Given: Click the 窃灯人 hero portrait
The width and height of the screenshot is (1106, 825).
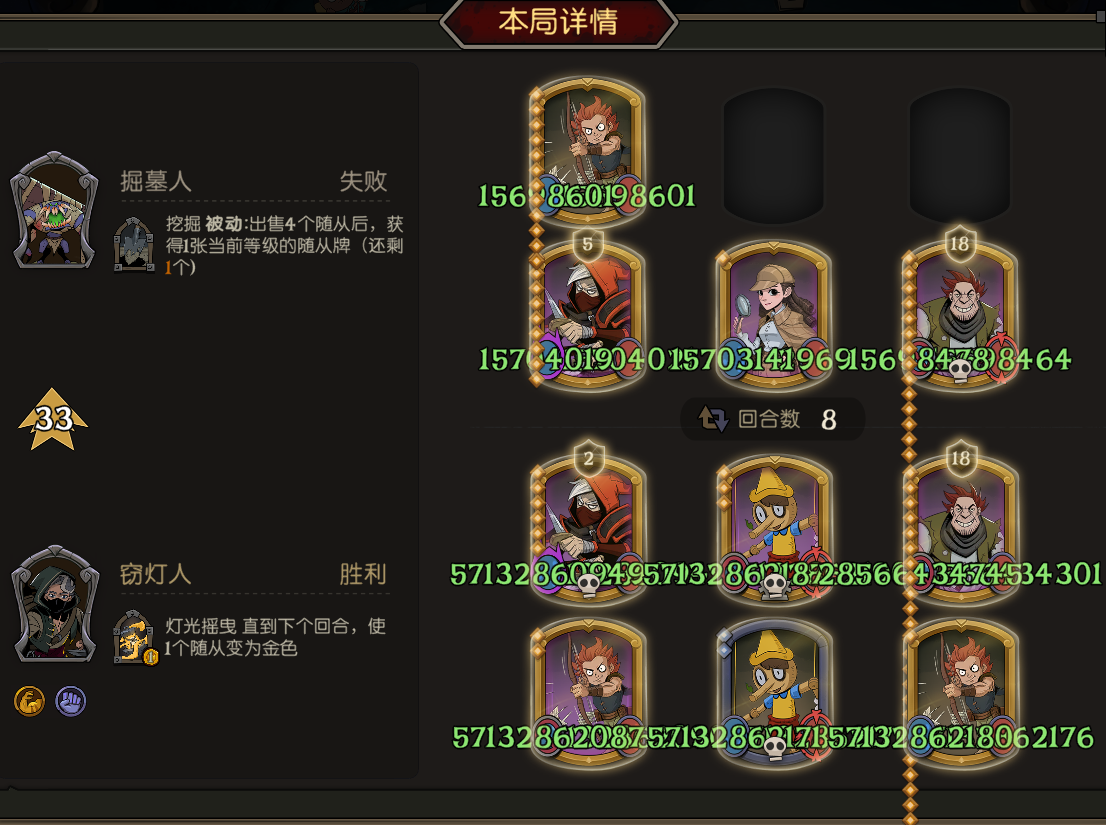Looking at the screenshot, I should (54, 604).
